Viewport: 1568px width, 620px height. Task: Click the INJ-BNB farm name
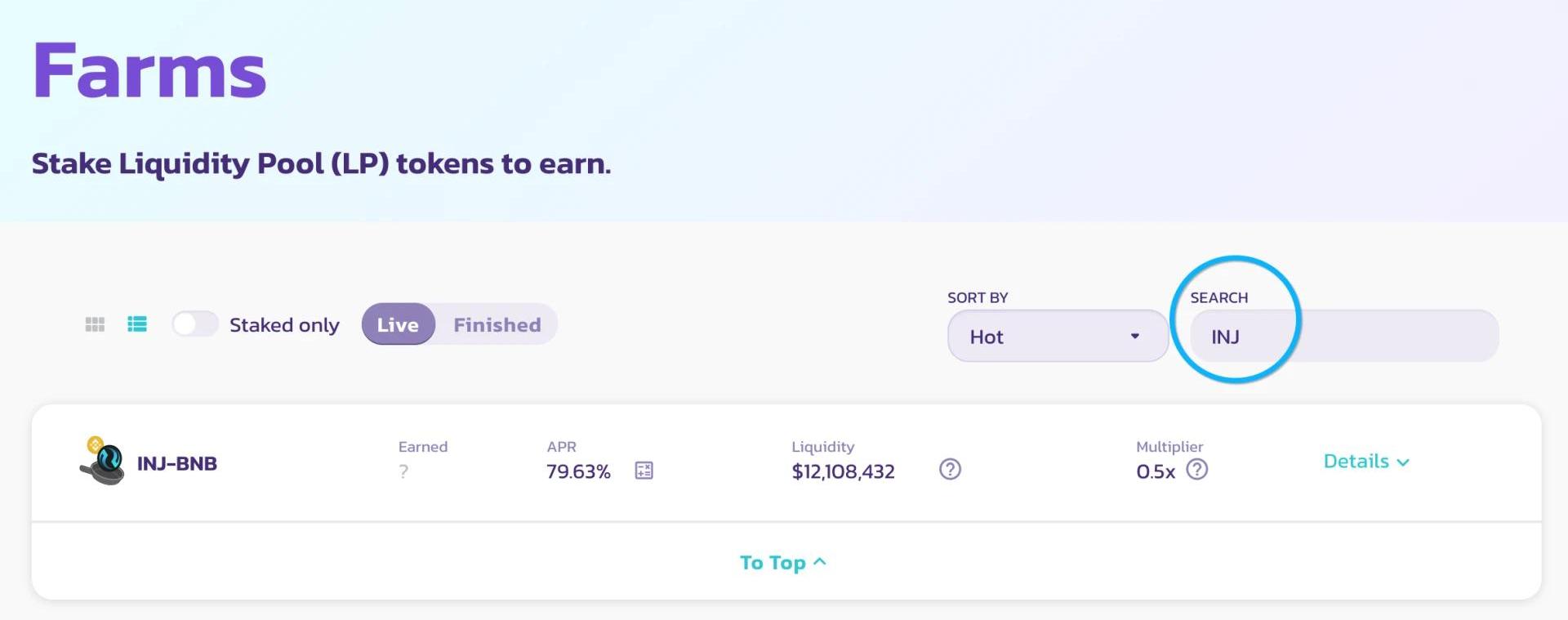177,464
